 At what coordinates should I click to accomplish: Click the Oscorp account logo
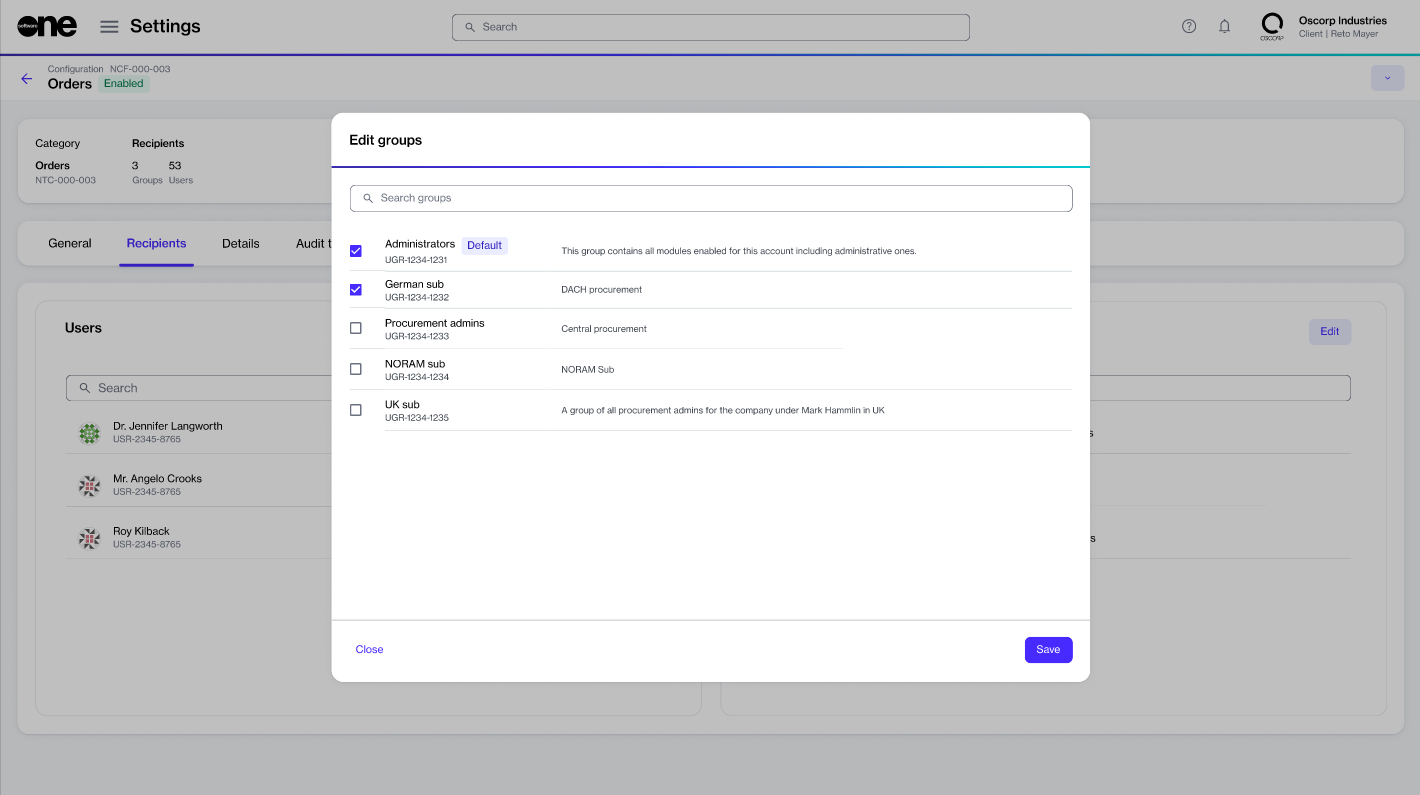click(x=1272, y=27)
